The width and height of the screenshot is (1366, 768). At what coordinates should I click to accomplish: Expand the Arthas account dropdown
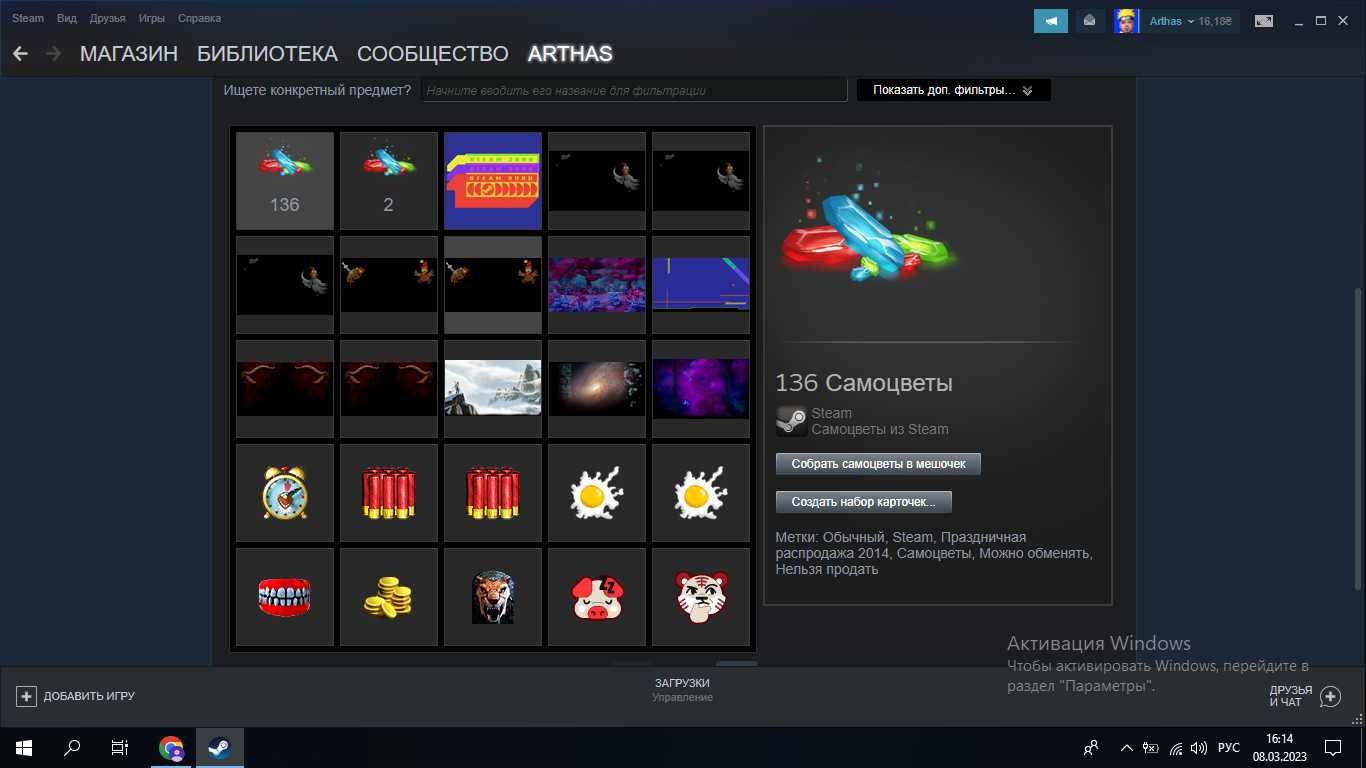tap(1170, 20)
